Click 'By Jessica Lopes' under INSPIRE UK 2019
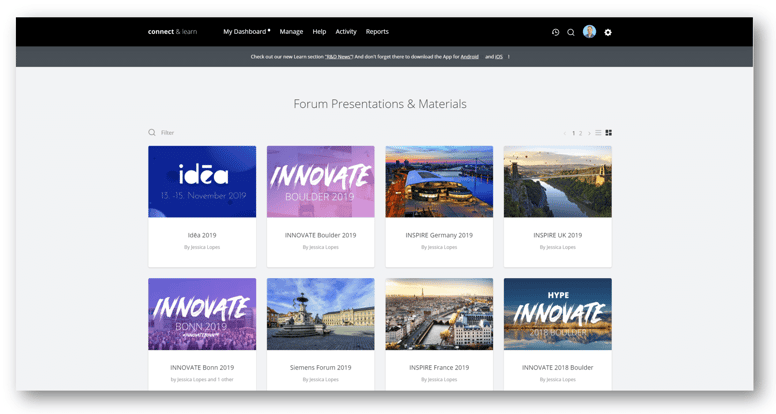This screenshot has width=776, height=414. [x=558, y=247]
